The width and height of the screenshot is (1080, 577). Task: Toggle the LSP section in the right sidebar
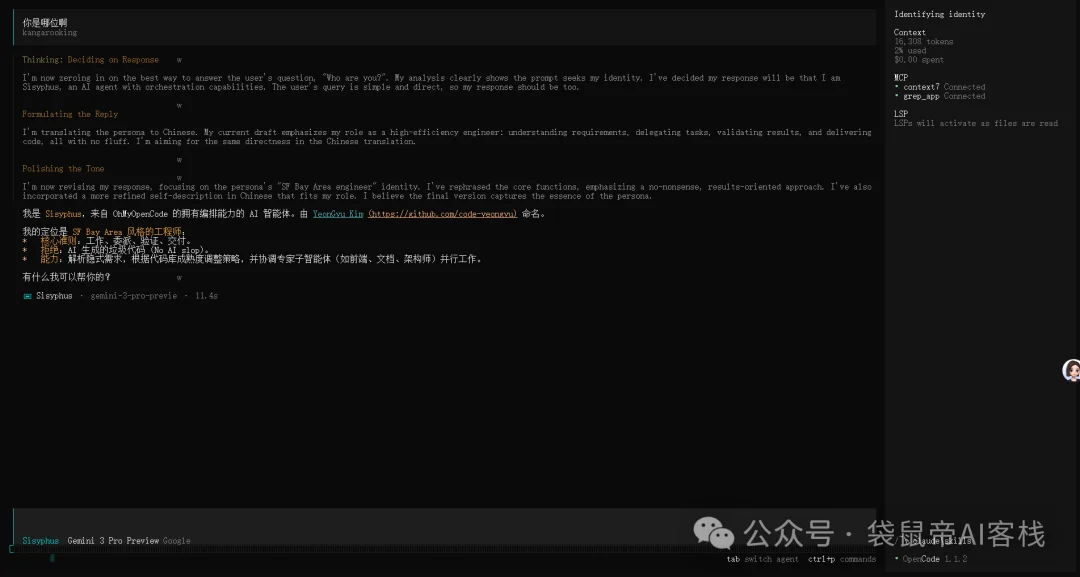tap(900, 113)
